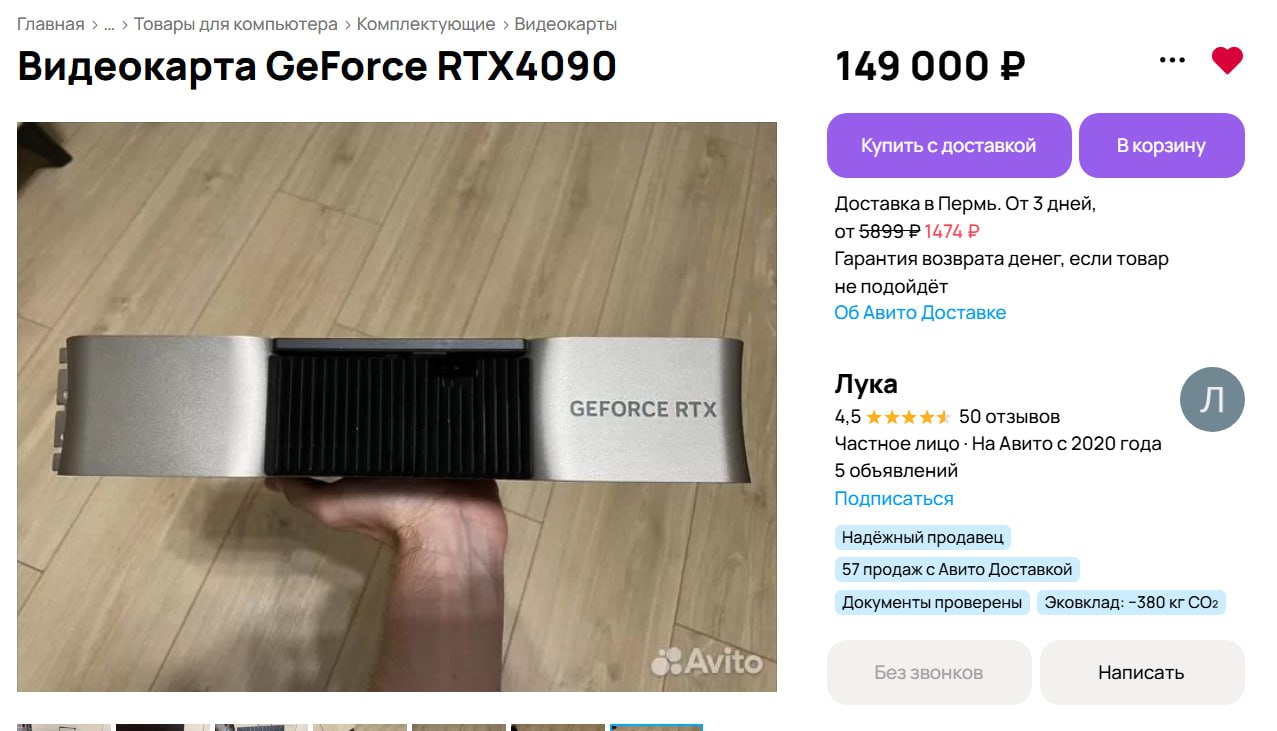This screenshot has width=1277, height=731.
Task: Click the star rating next to 4,5
Action: pyautogui.click(x=908, y=417)
